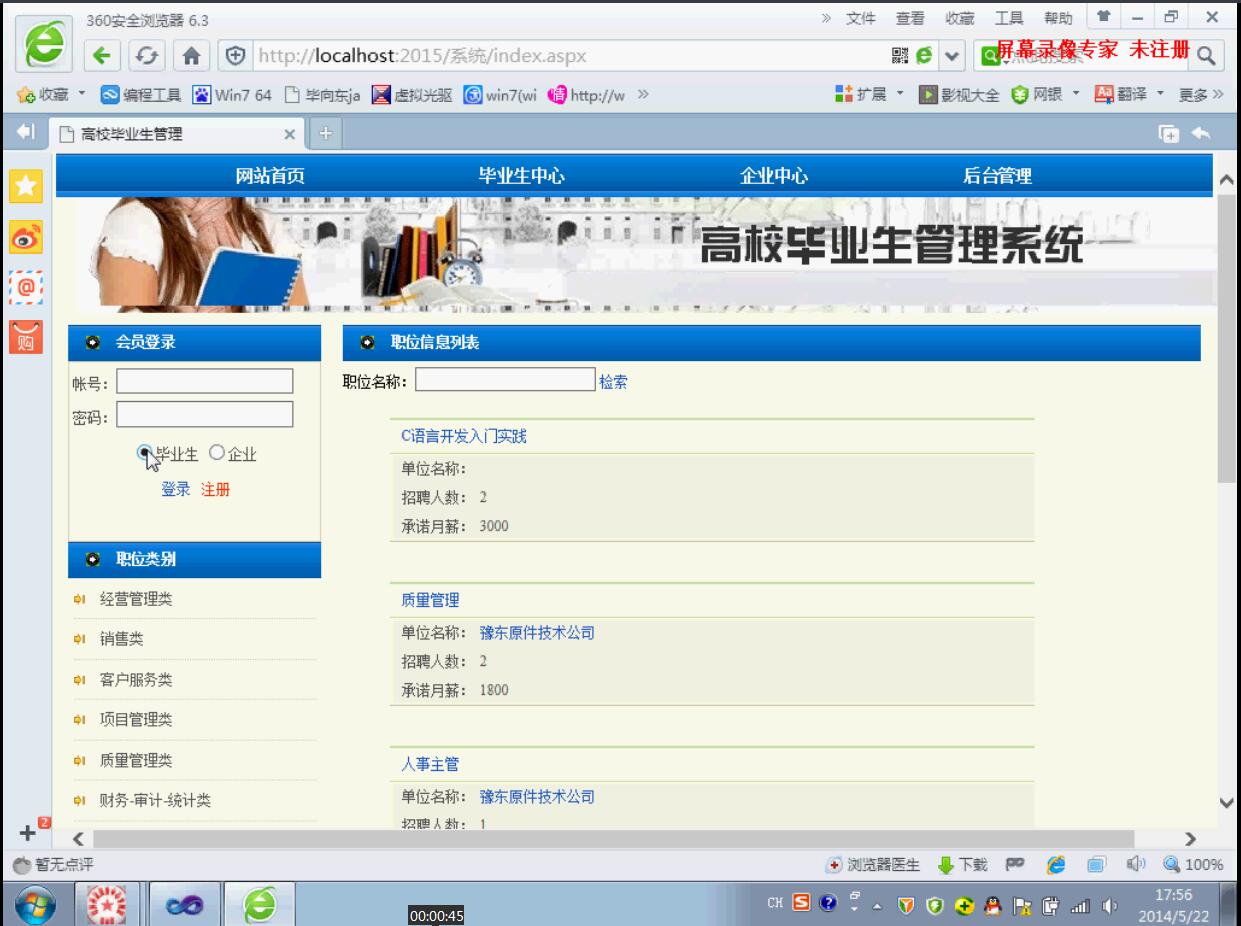1241x926 pixels.
Task: Expand the 翻译 dropdown
Action: click(1162, 94)
